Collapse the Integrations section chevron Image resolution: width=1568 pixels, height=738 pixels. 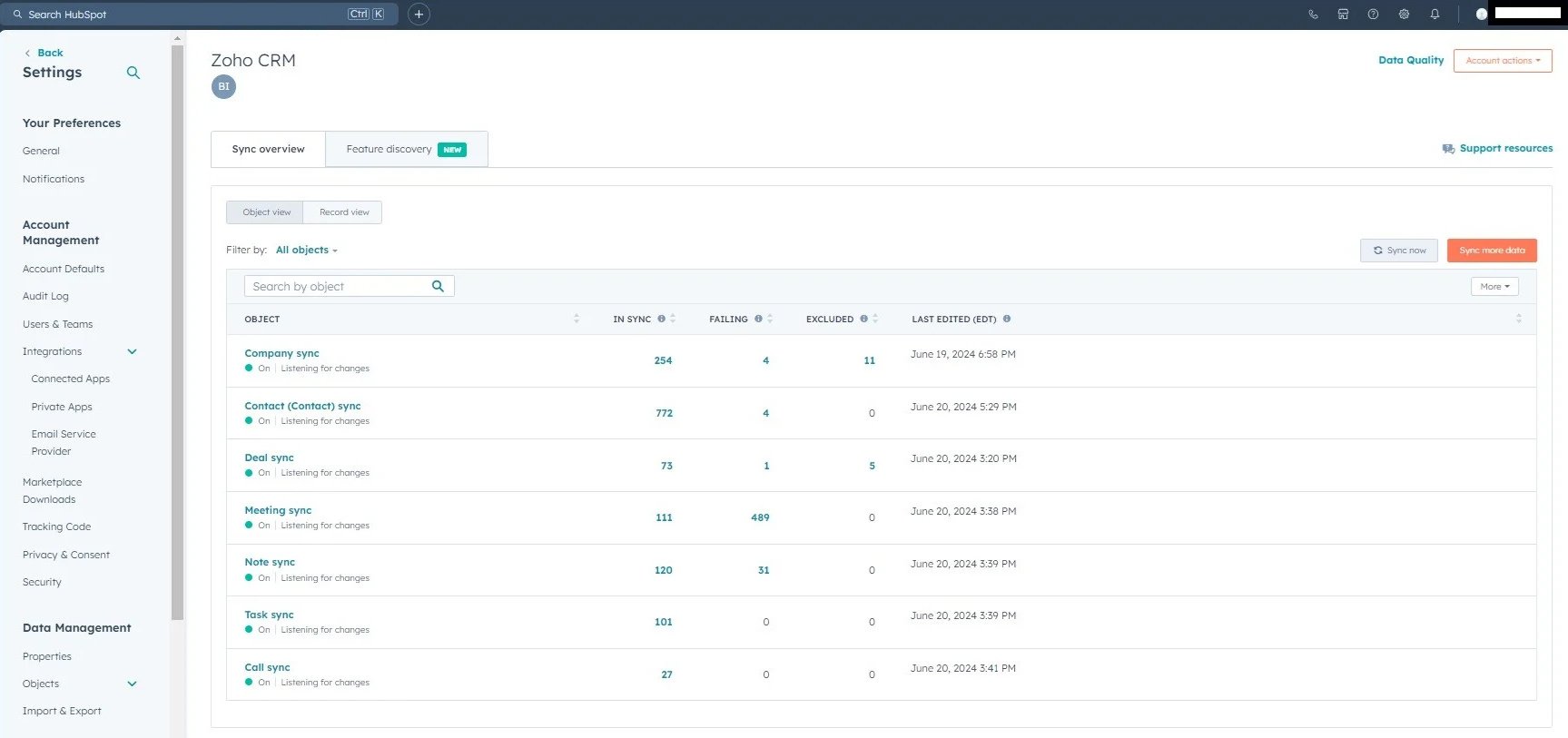[132, 352]
